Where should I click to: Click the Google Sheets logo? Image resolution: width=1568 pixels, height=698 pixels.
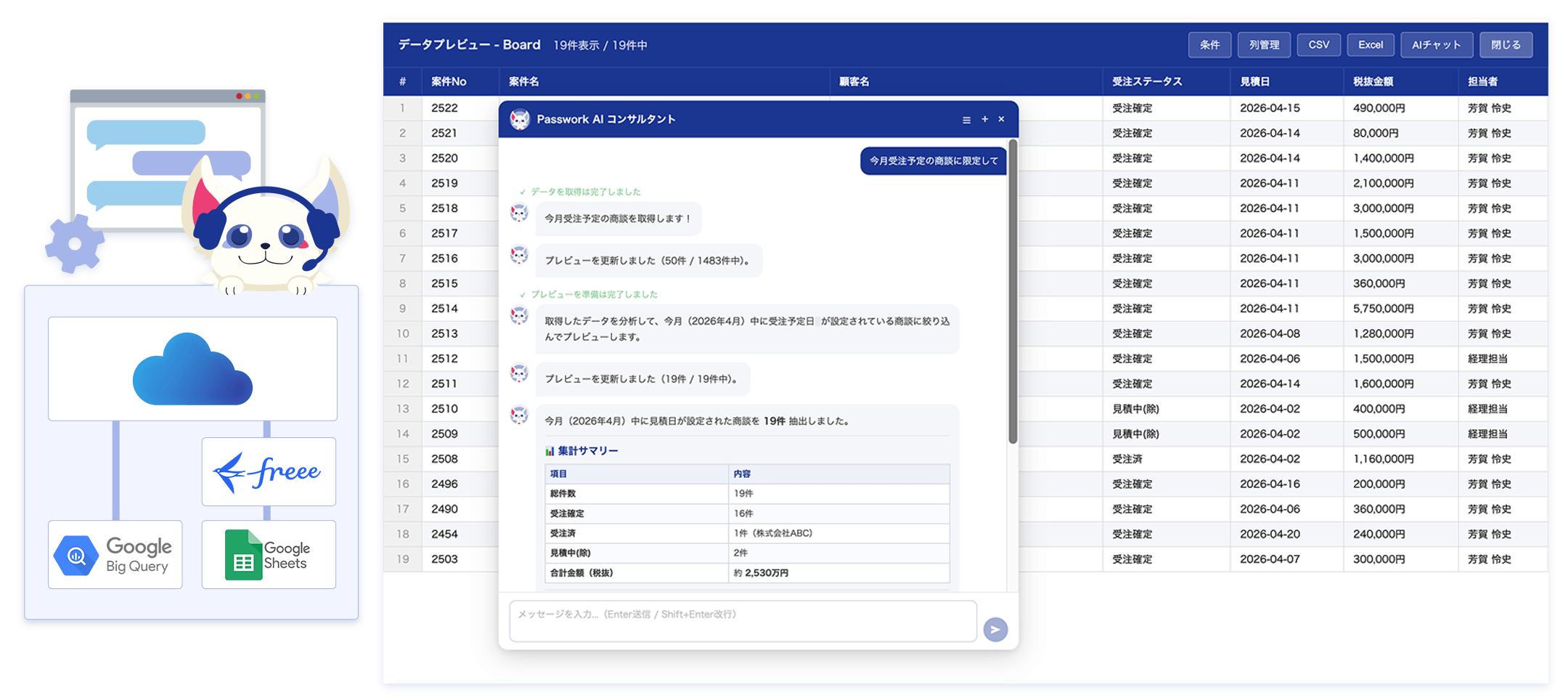pos(269,555)
